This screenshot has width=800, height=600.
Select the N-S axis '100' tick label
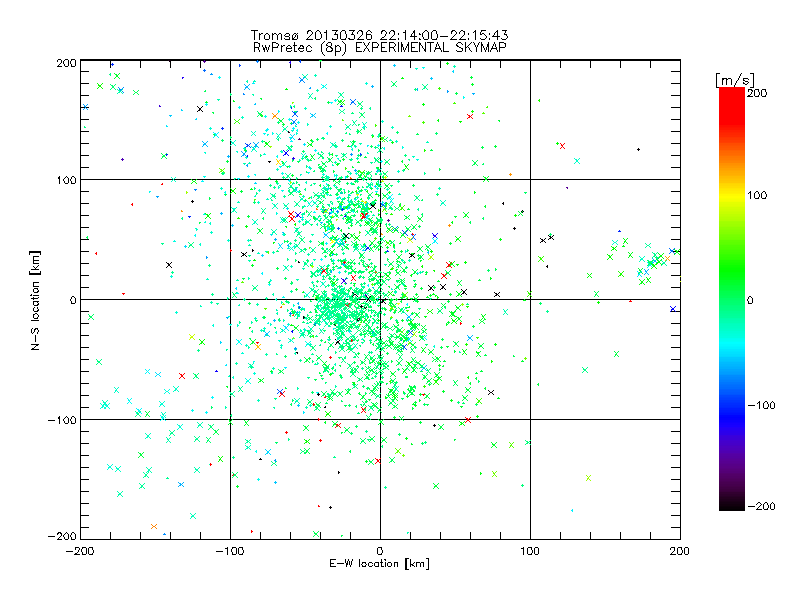point(66,180)
